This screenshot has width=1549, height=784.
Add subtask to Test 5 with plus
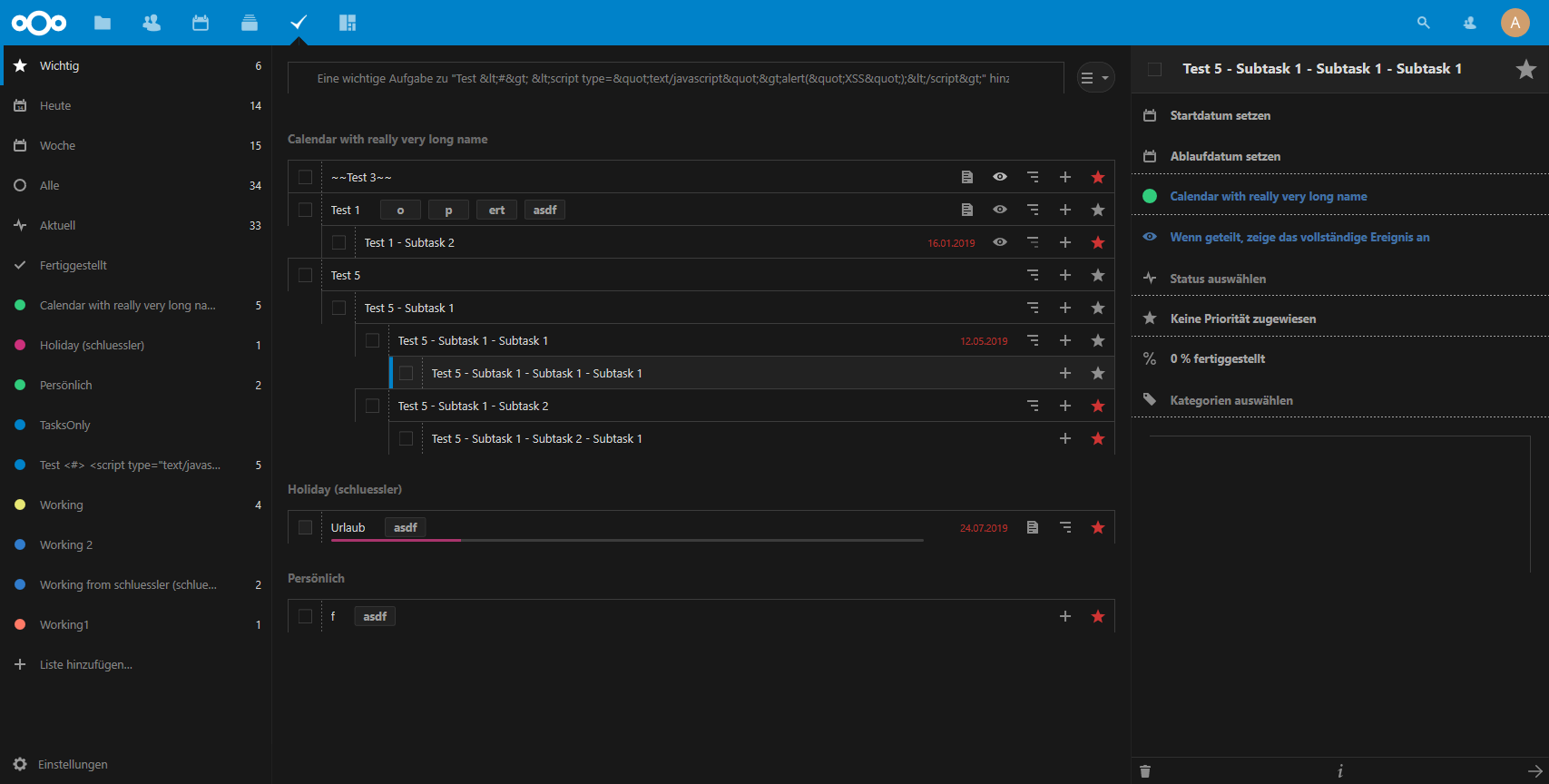(1065, 275)
